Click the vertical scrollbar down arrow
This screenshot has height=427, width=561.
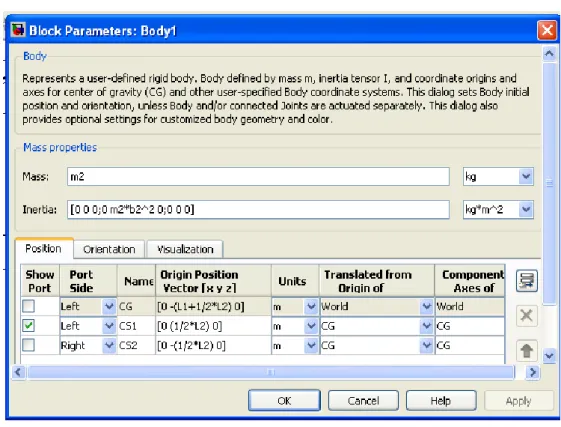click(x=549, y=356)
